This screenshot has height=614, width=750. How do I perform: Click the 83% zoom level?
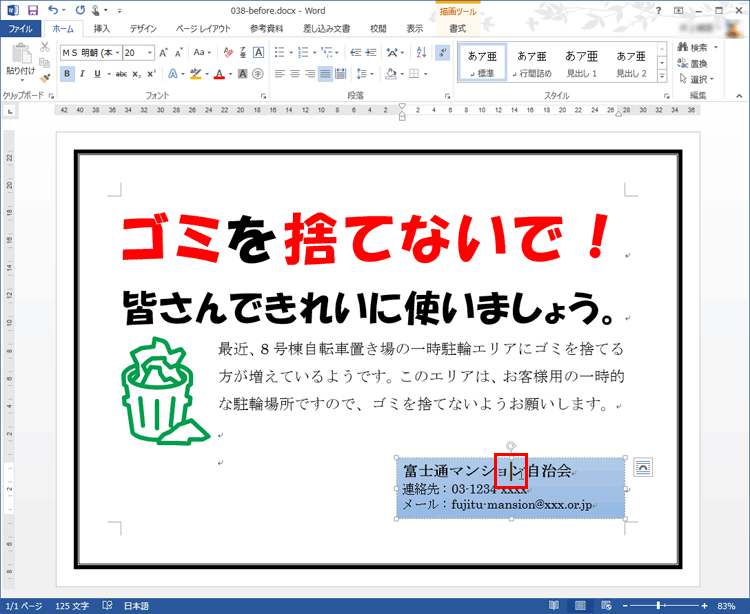pyautogui.click(x=726, y=606)
